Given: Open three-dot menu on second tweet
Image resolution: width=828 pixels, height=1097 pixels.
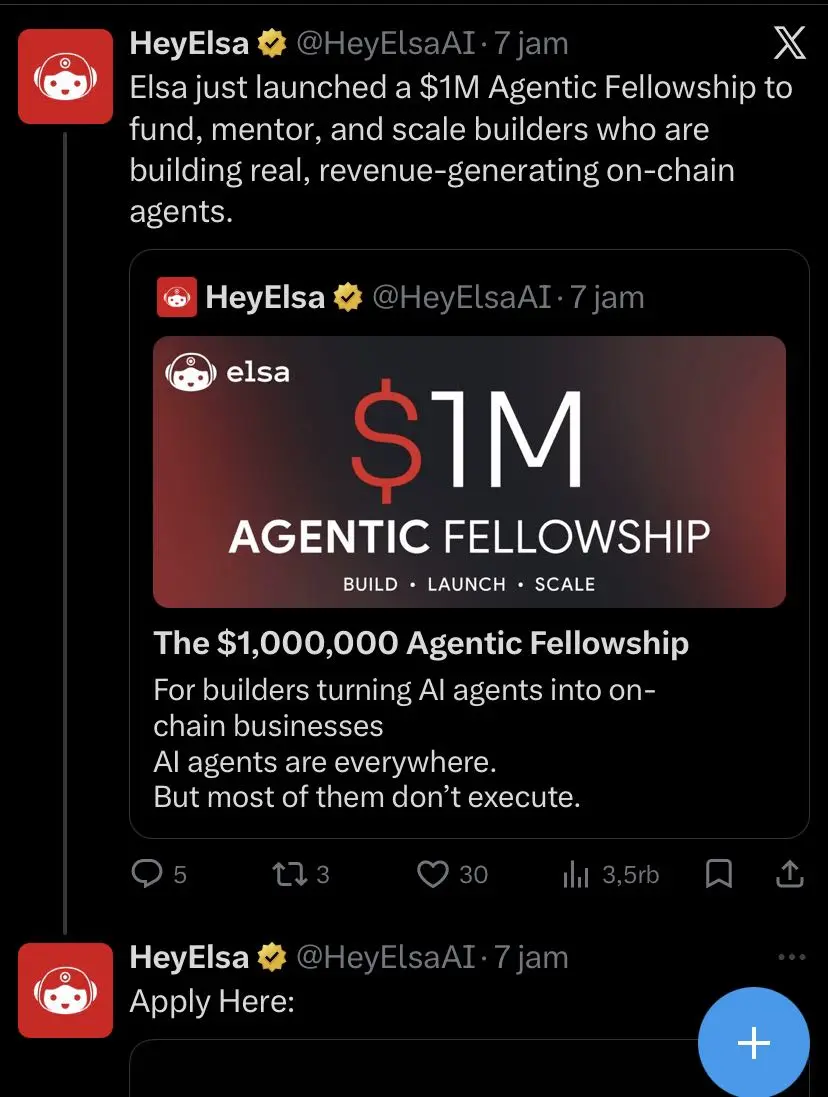Looking at the screenshot, I should pyautogui.click(x=791, y=957).
